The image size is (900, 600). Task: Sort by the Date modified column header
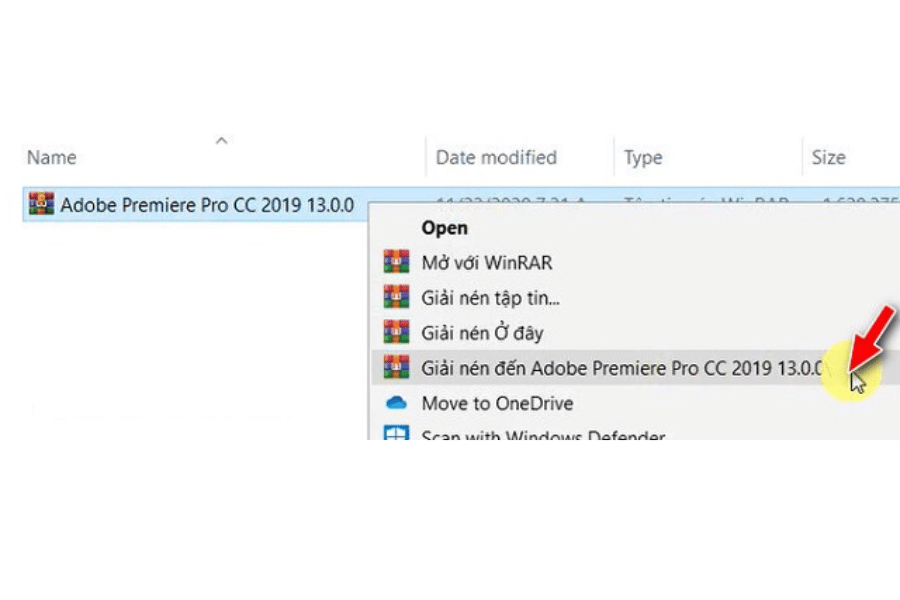[x=496, y=158]
